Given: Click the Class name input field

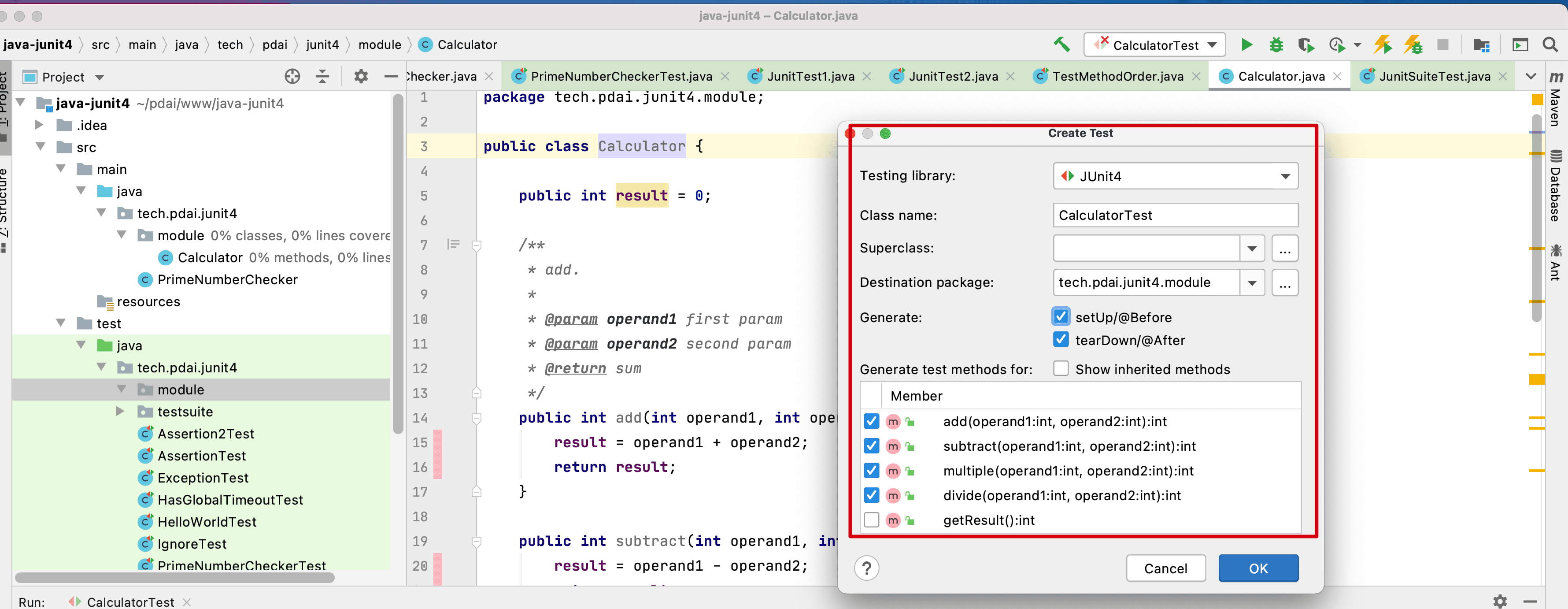Looking at the screenshot, I should click(x=1175, y=215).
